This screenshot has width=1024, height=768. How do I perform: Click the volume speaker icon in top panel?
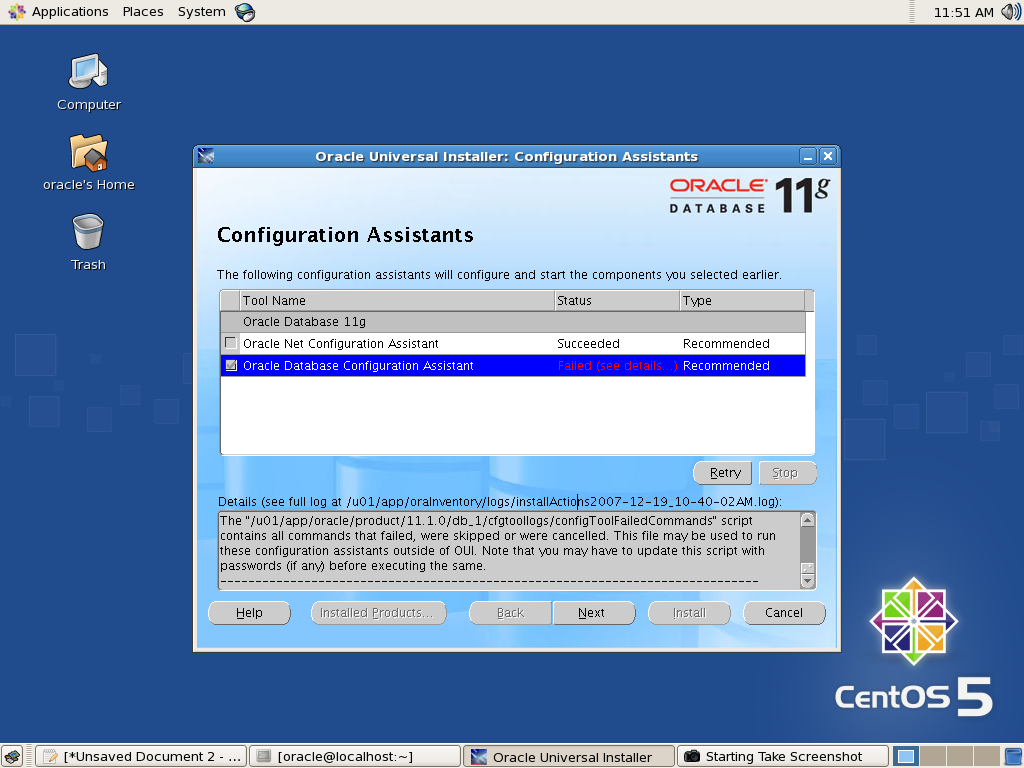coord(1010,12)
